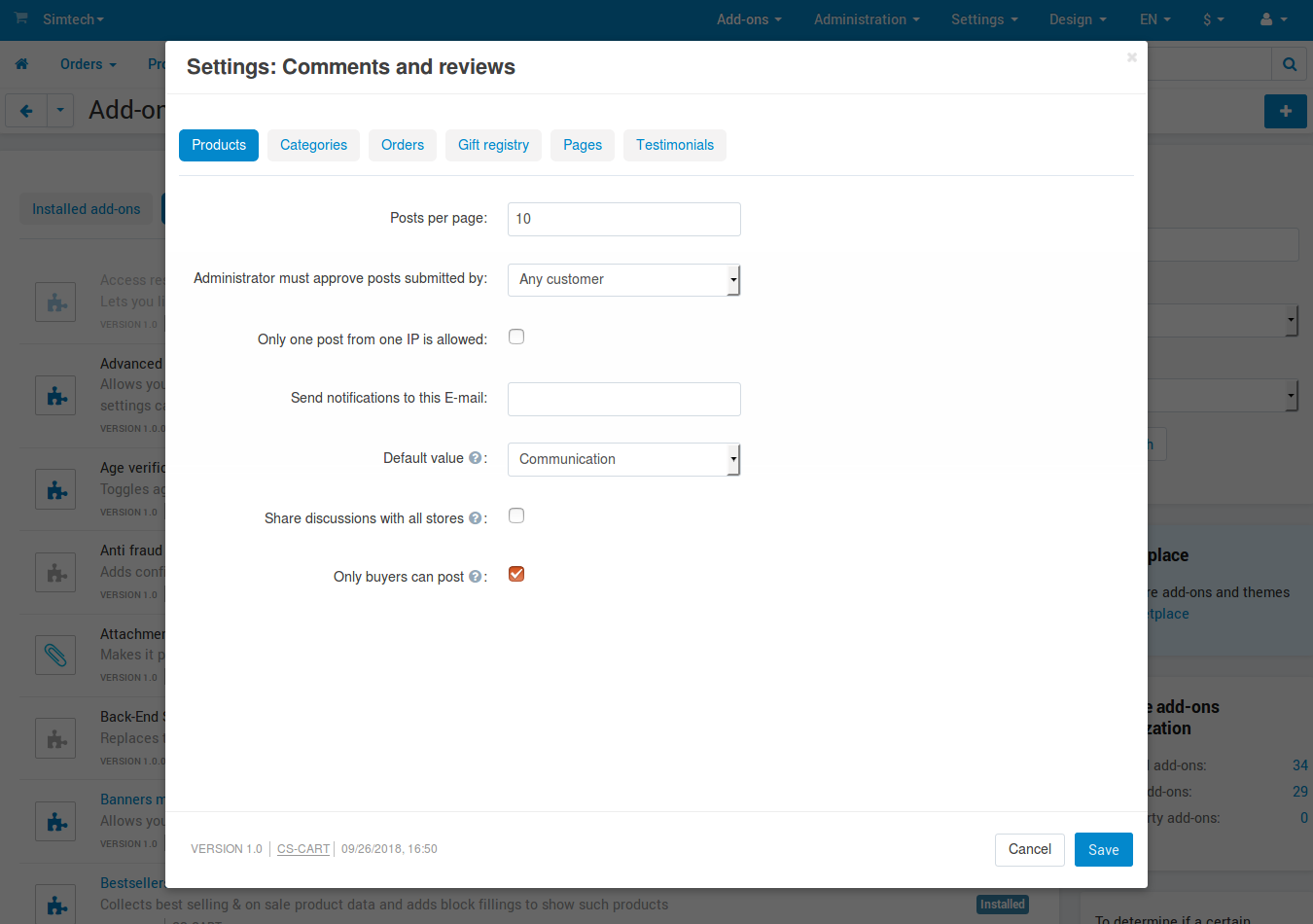Click help icon next to Default value
Screen dimensions: 1313x924
475,458
